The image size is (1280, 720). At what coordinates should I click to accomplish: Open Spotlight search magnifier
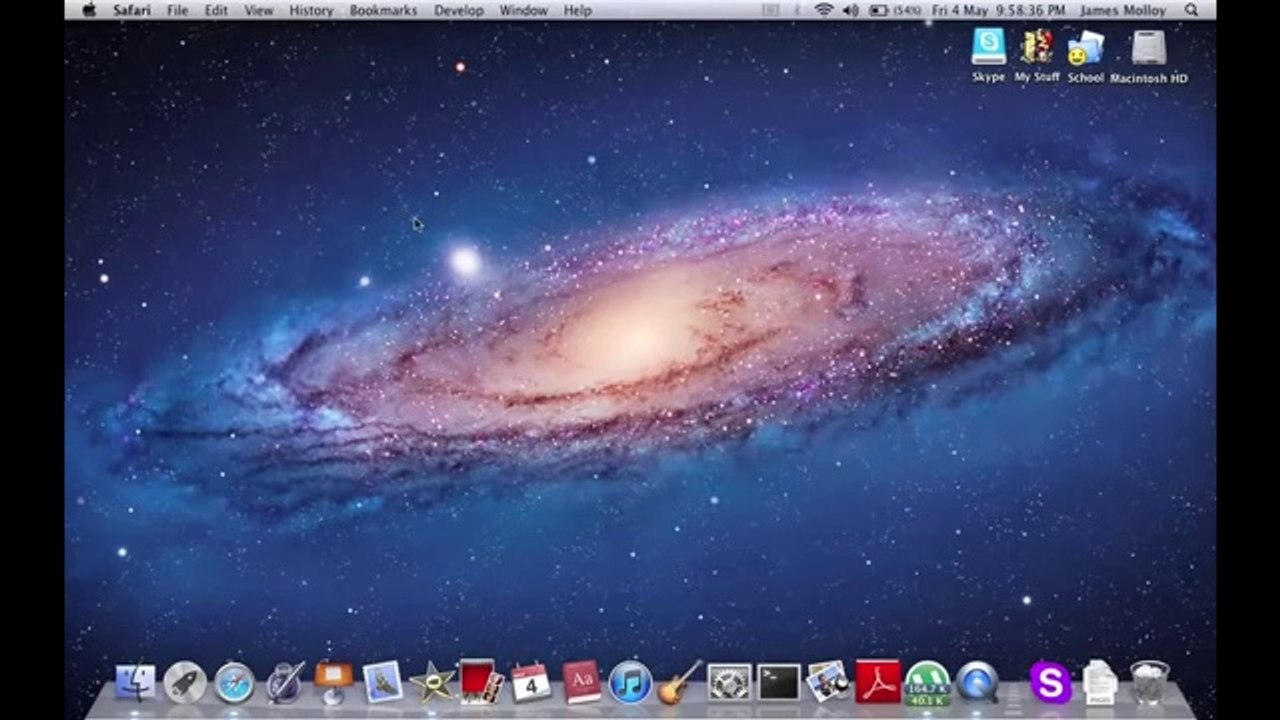coord(1191,10)
